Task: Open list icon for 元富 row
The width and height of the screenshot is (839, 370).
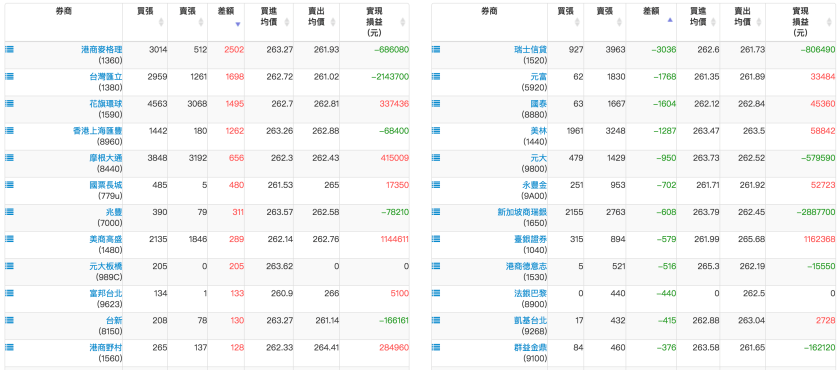Action: tap(436, 76)
